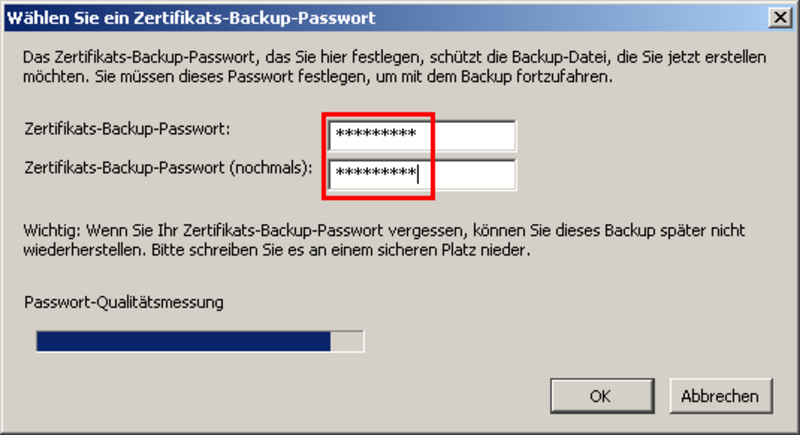The width and height of the screenshot is (800, 435).
Task: Click empty title bar area left of X
Action: 600,17
